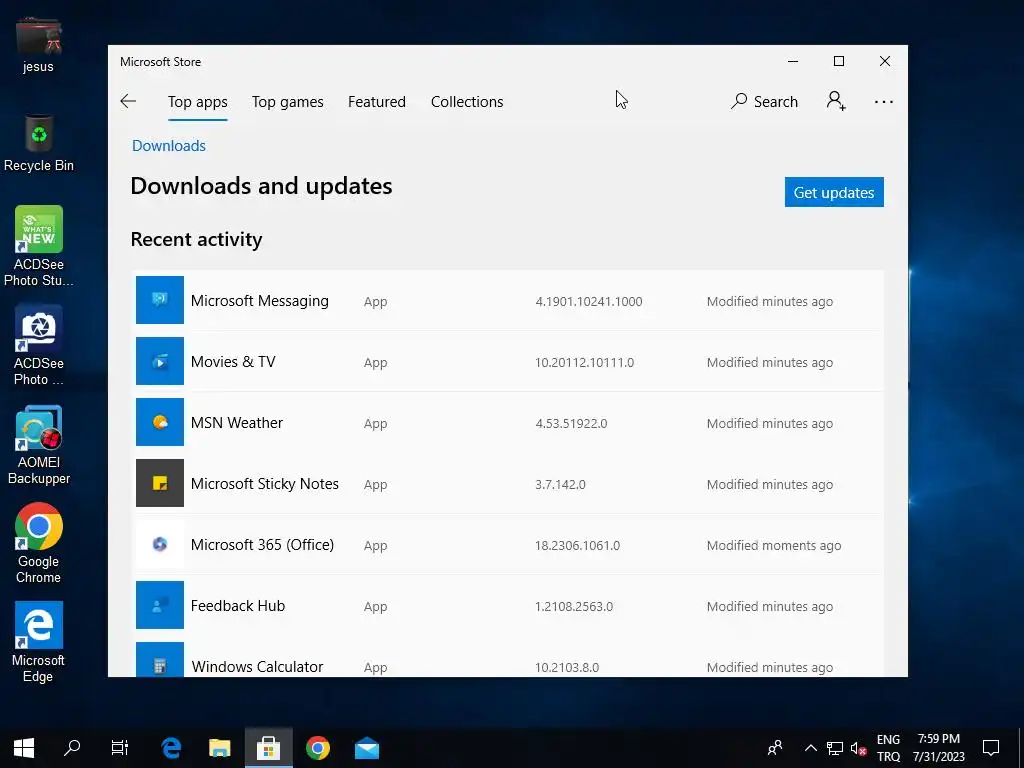This screenshot has height=768, width=1024.
Task: Switch to the Top apps tab
Action: tap(197, 102)
